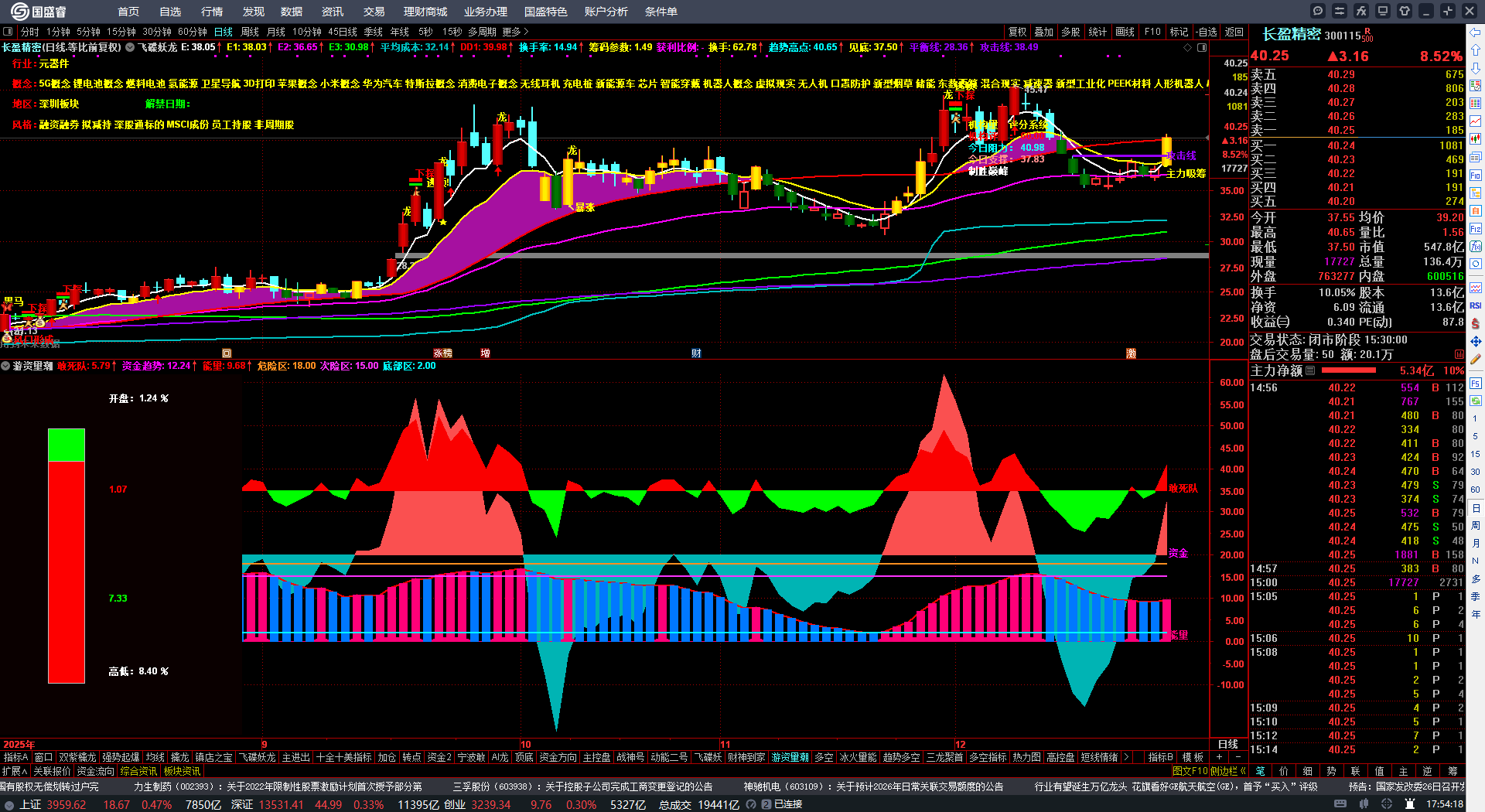Open the time-sharing line chart sidebar icon
This screenshot has height=812, width=1485.
pos(1476,121)
